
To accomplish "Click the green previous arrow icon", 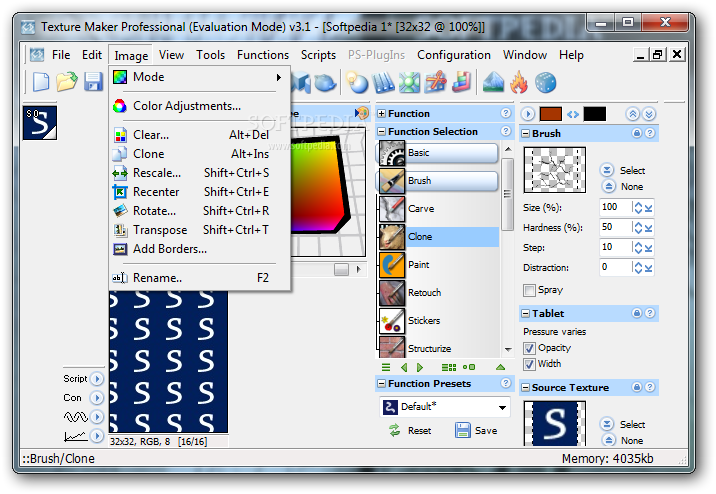I will pos(404,367).
